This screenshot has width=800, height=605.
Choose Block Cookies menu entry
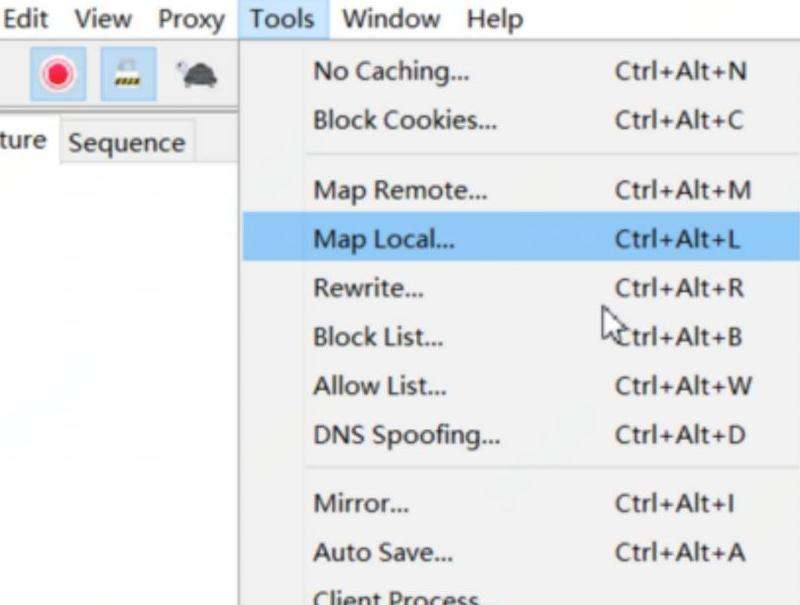[404, 120]
